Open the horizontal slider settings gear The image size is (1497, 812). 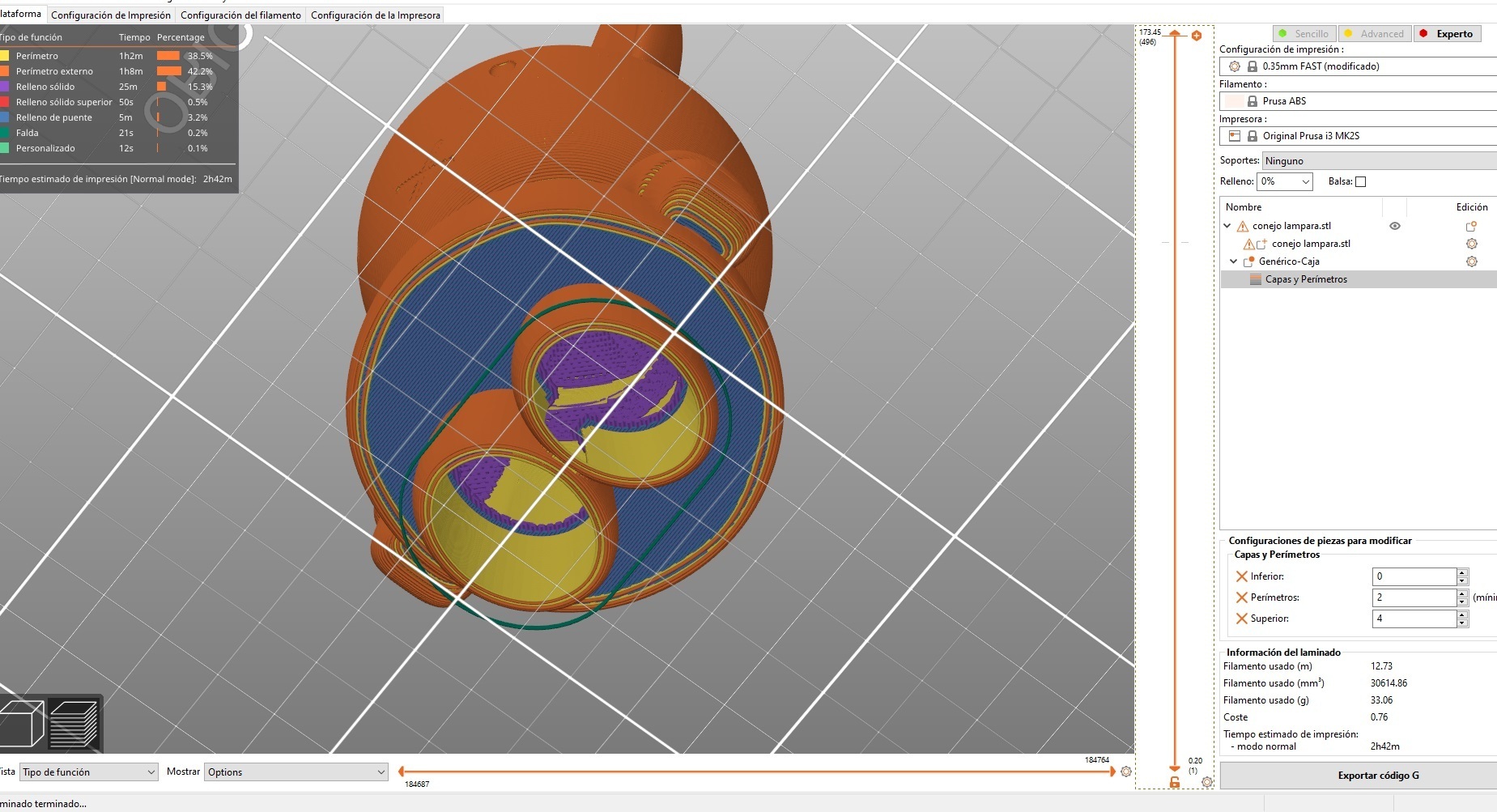coord(1125,772)
